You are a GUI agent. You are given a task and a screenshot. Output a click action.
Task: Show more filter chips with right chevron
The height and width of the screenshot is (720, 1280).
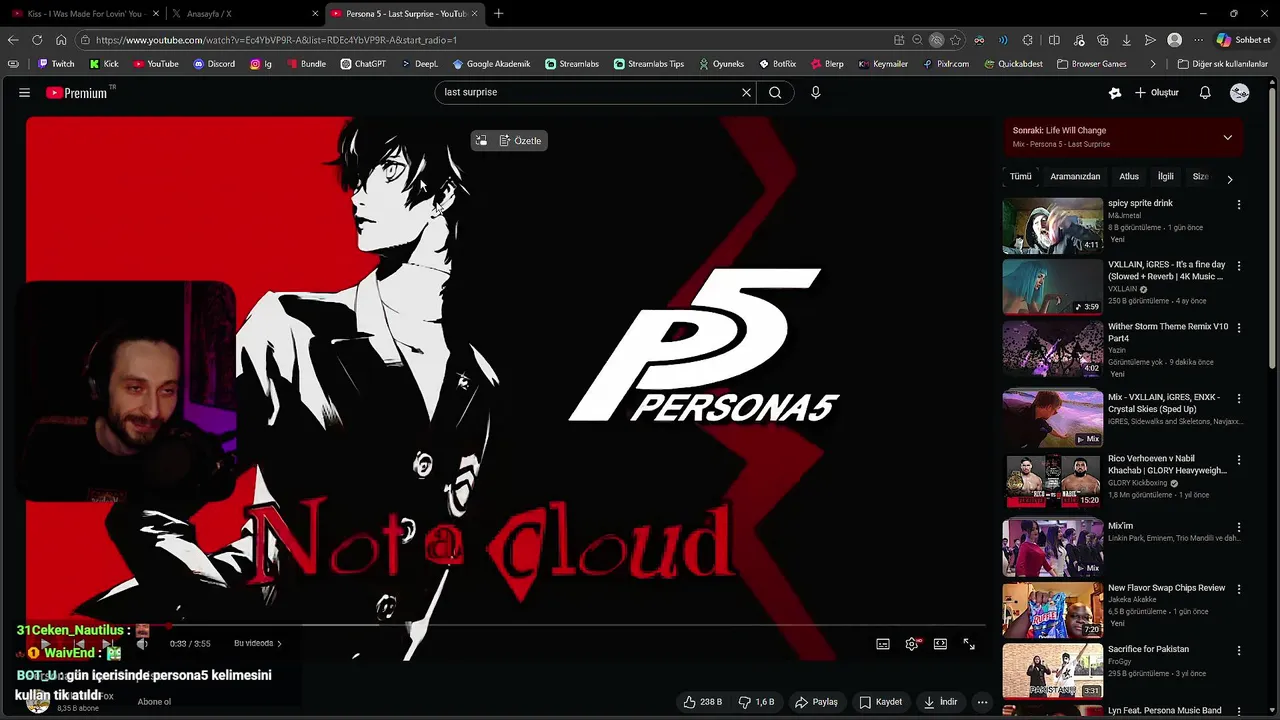tap(1229, 179)
